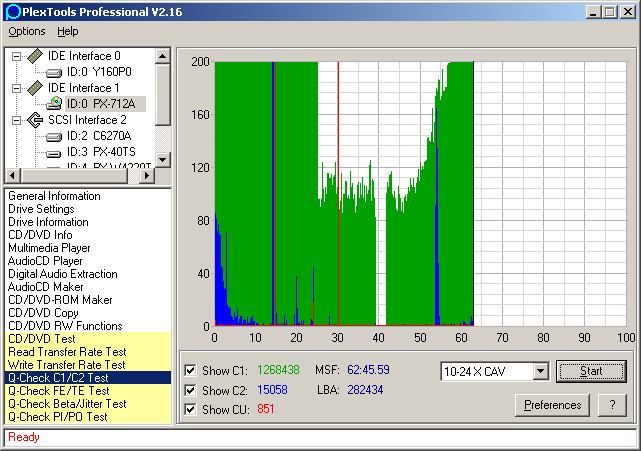
Task: Click the device tree scroll down arrow
Action: click(163, 160)
